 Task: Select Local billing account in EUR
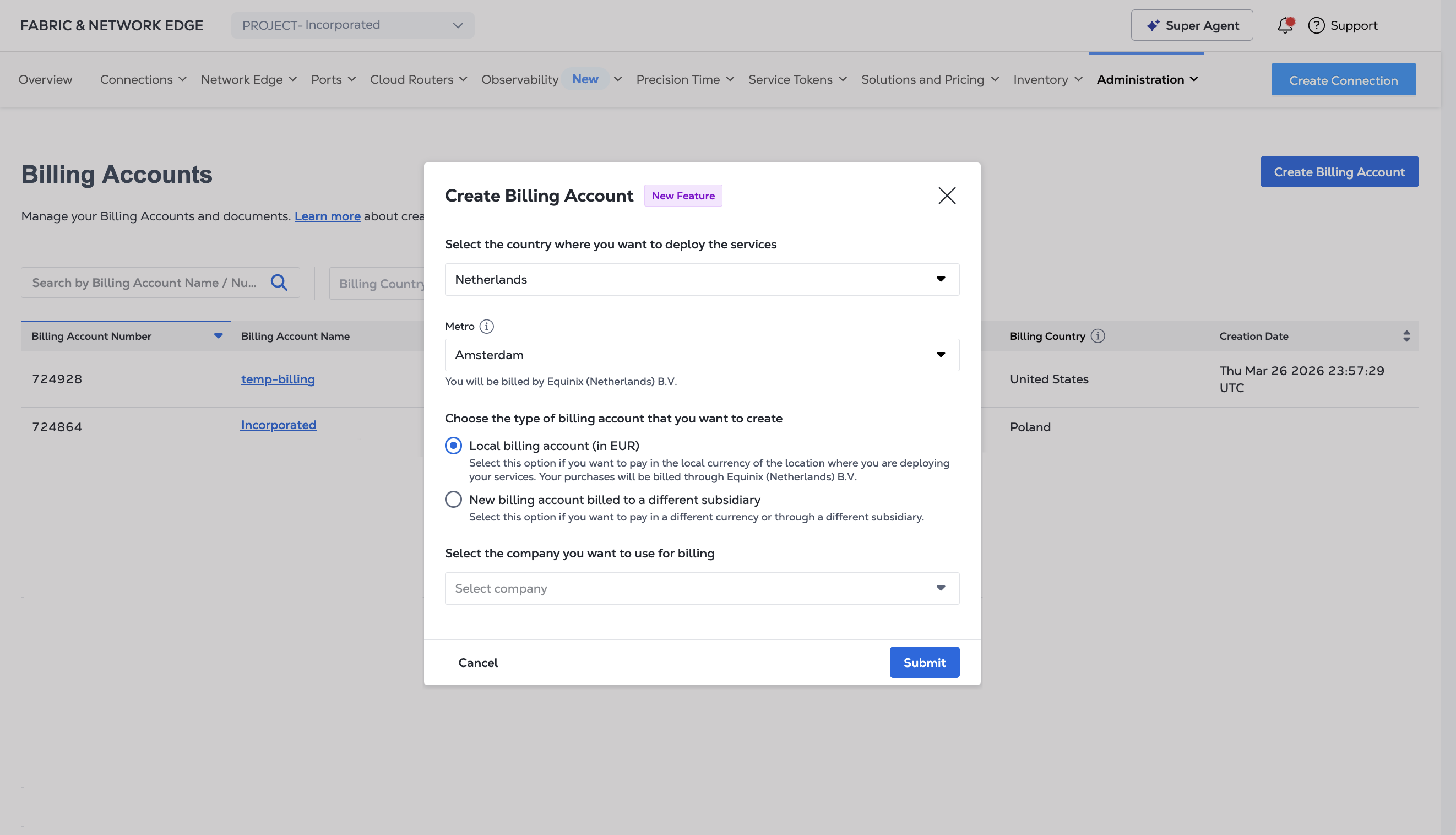coord(453,446)
